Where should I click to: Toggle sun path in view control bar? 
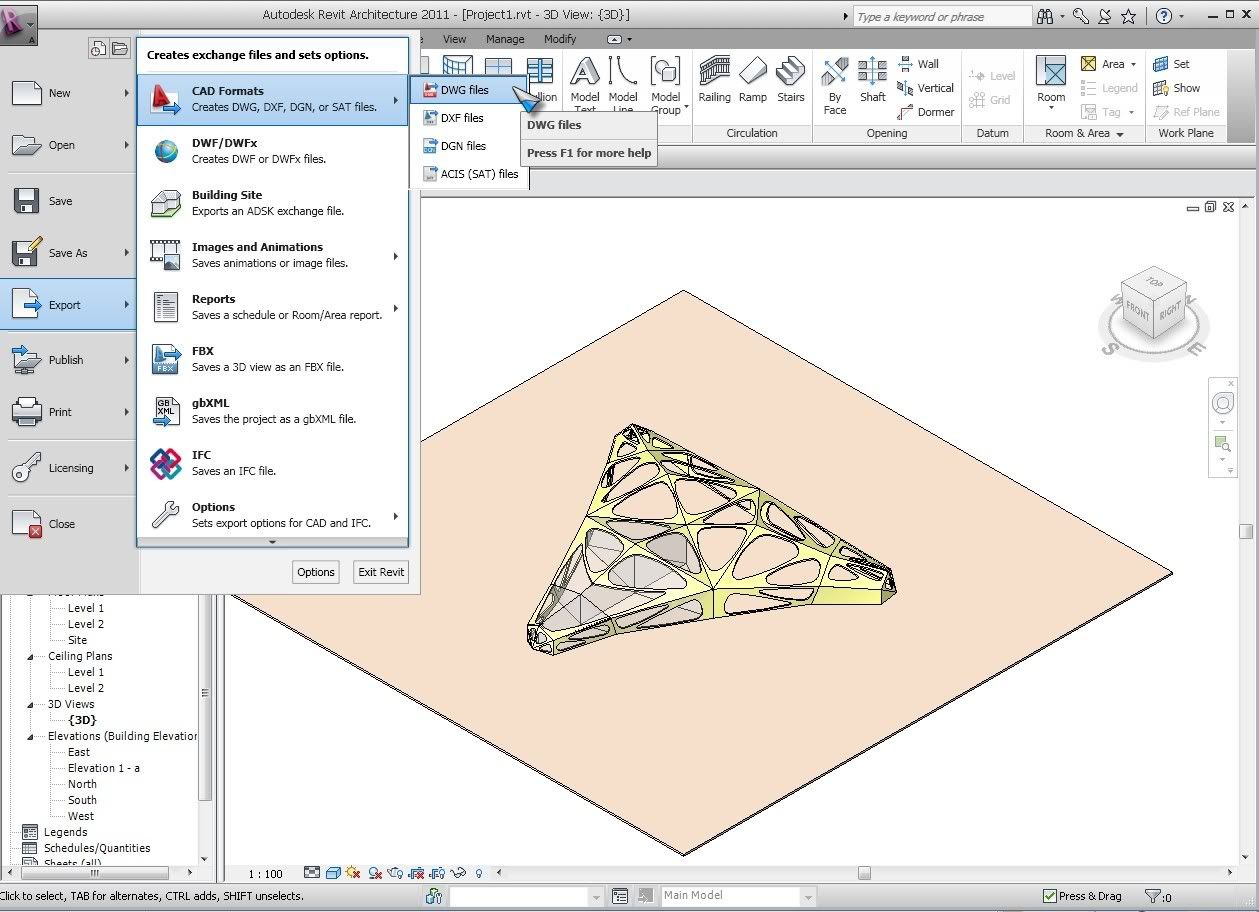352,873
